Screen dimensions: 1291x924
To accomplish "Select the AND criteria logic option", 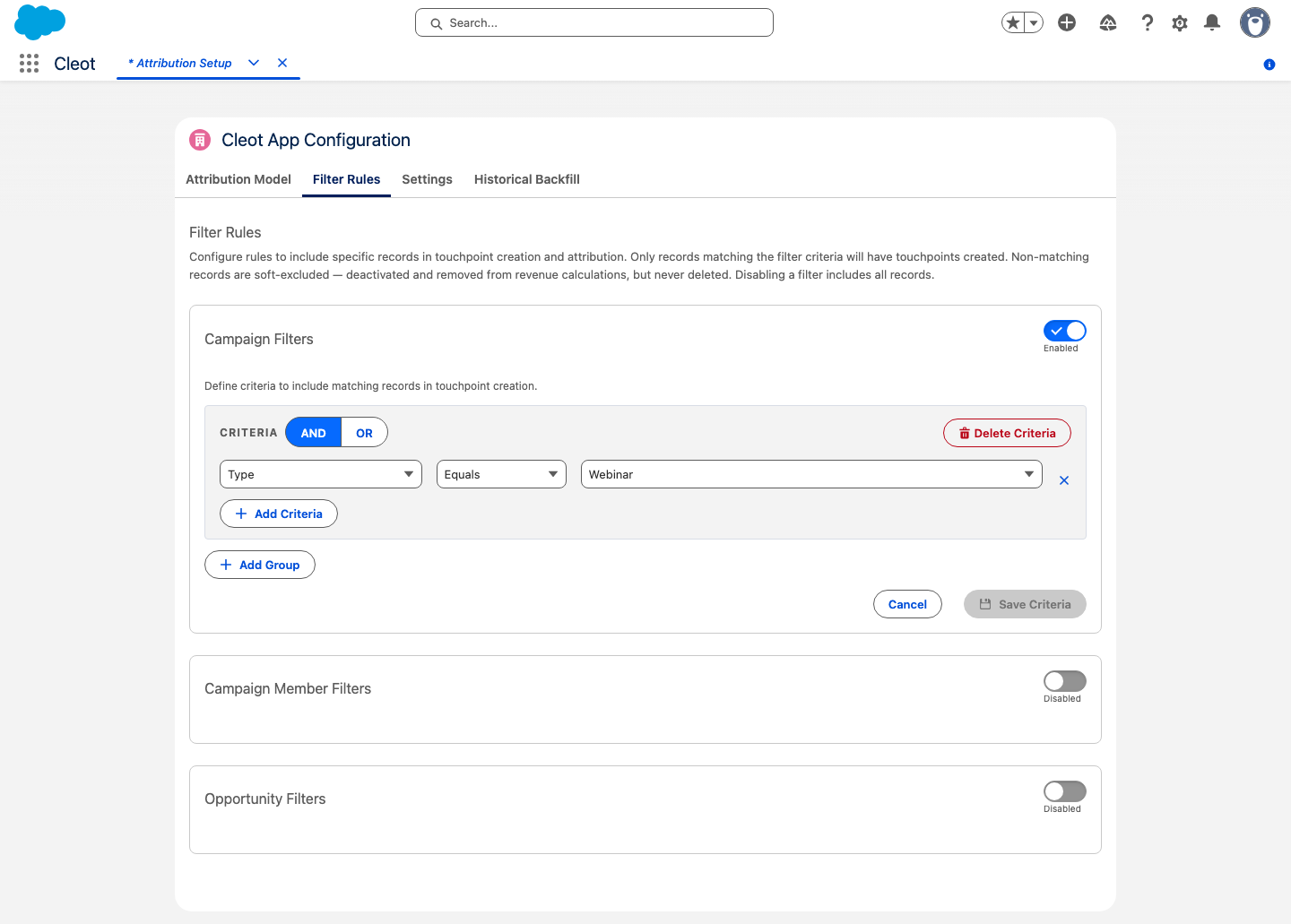I will pos(313,432).
